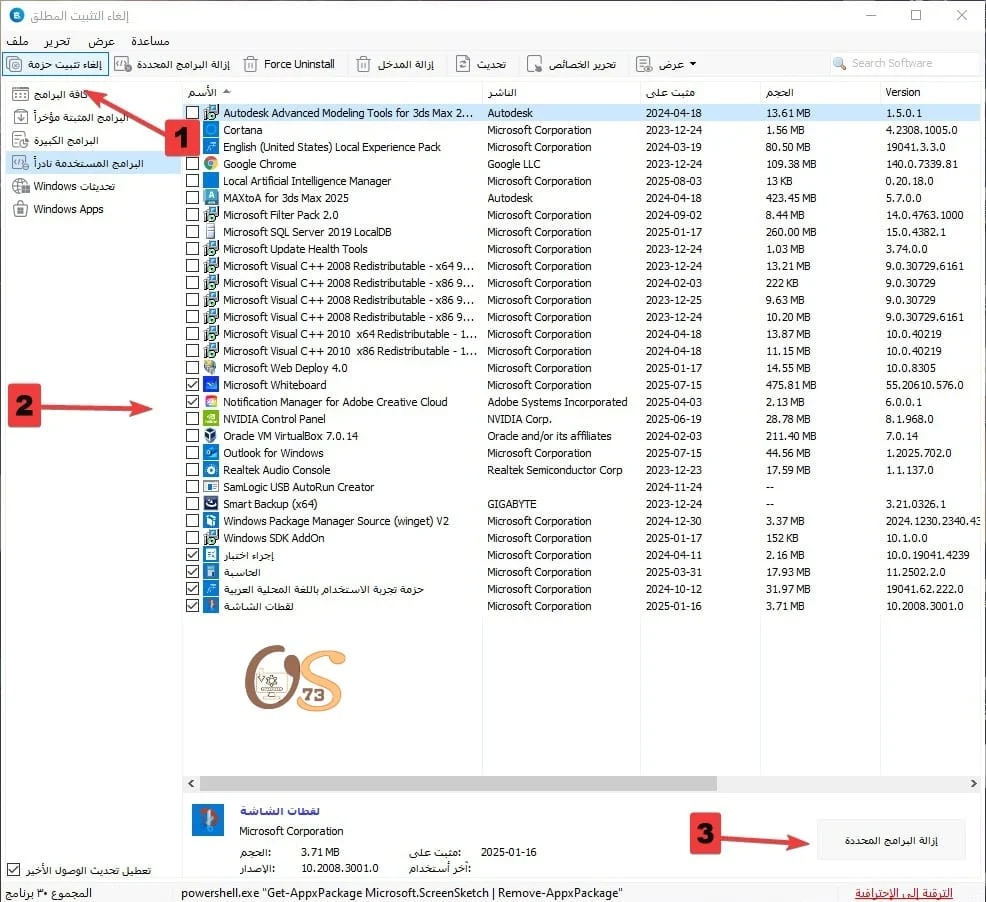The height and width of the screenshot is (902, 986).
Task: Click the Oracle VM VirtualBox icon
Action: click(x=211, y=436)
